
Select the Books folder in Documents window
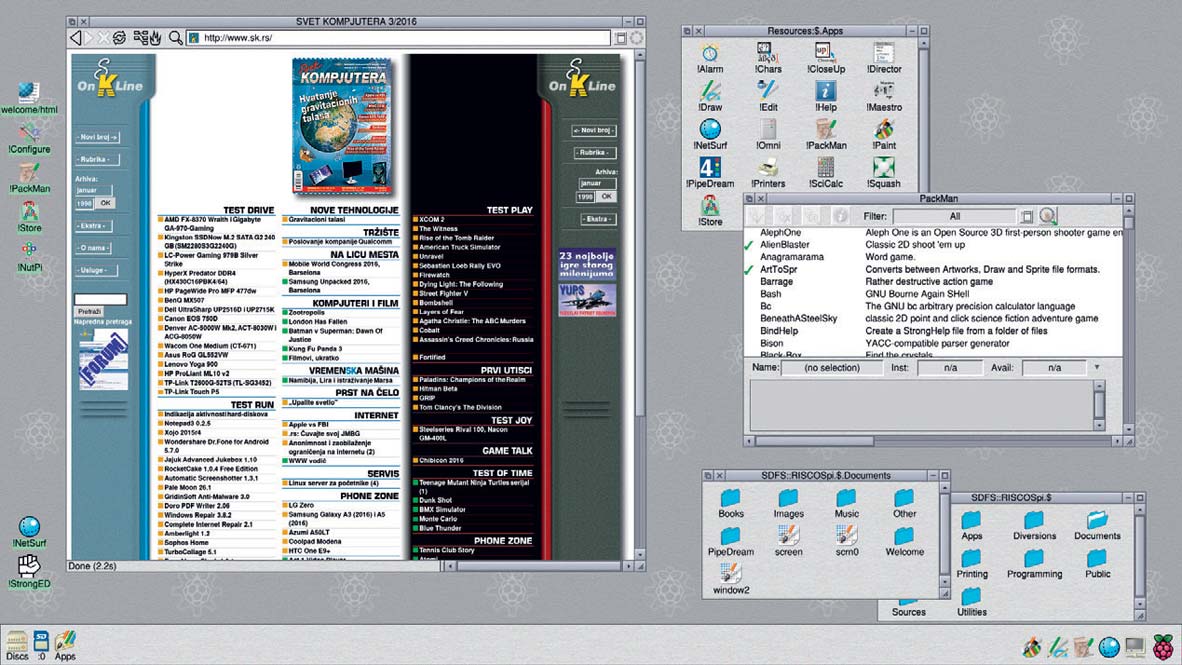coord(730,504)
